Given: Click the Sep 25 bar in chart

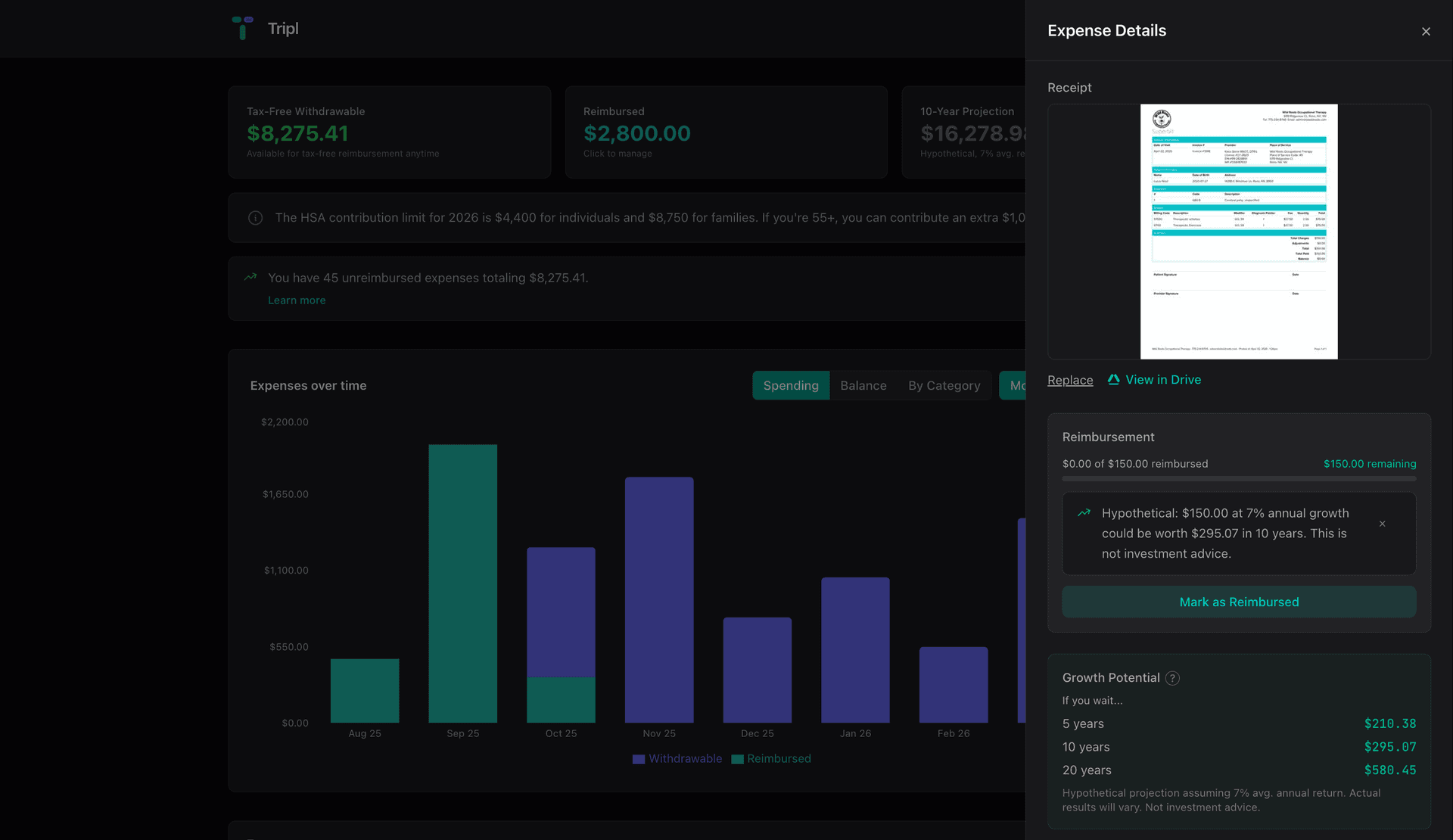Looking at the screenshot, I should click(x=463, y=583).
